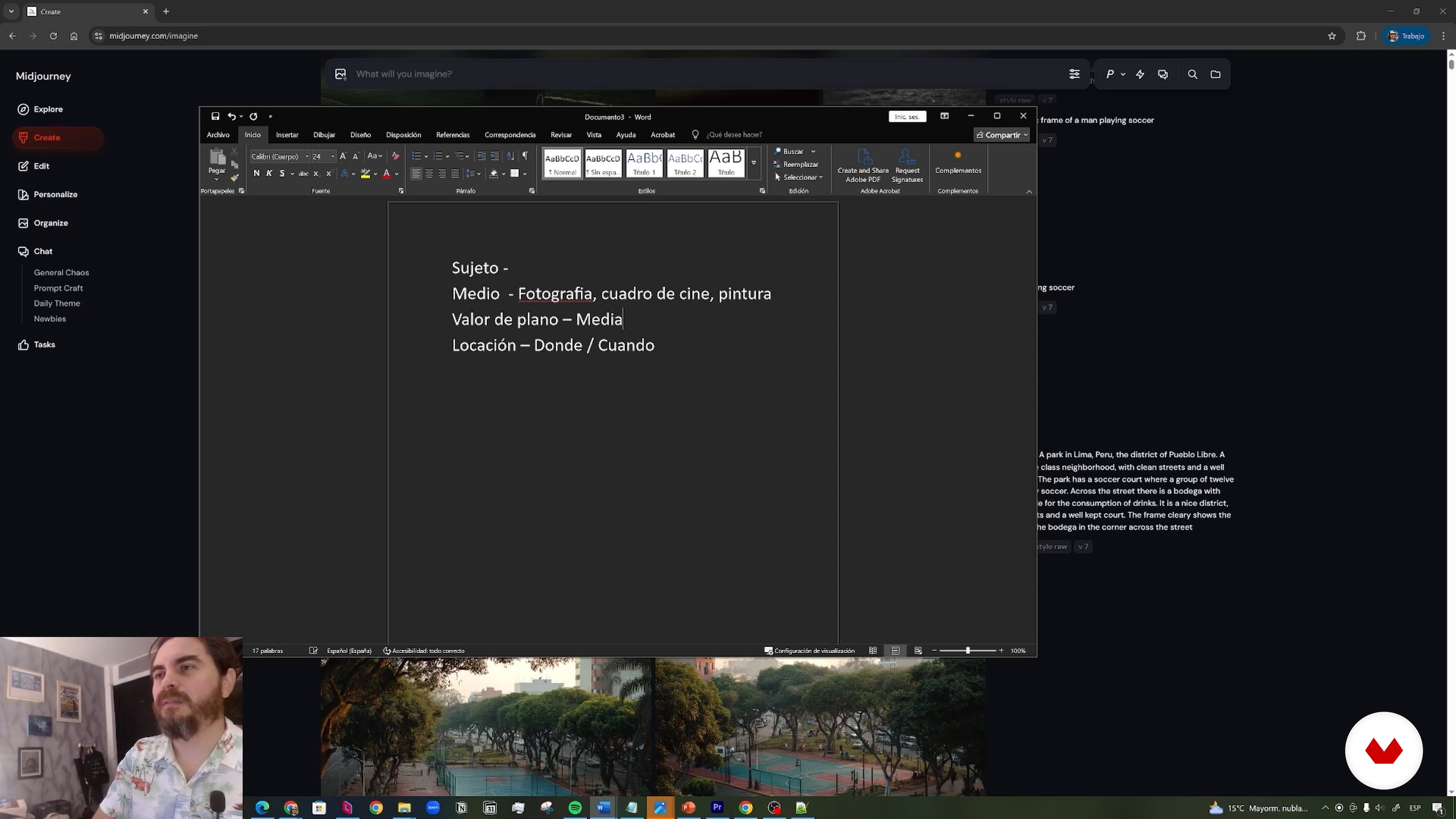This screenshot has height=819, width=1456.
Task: Click the Inic. ses. sign-in button
Action: click(x=907, y=116)
